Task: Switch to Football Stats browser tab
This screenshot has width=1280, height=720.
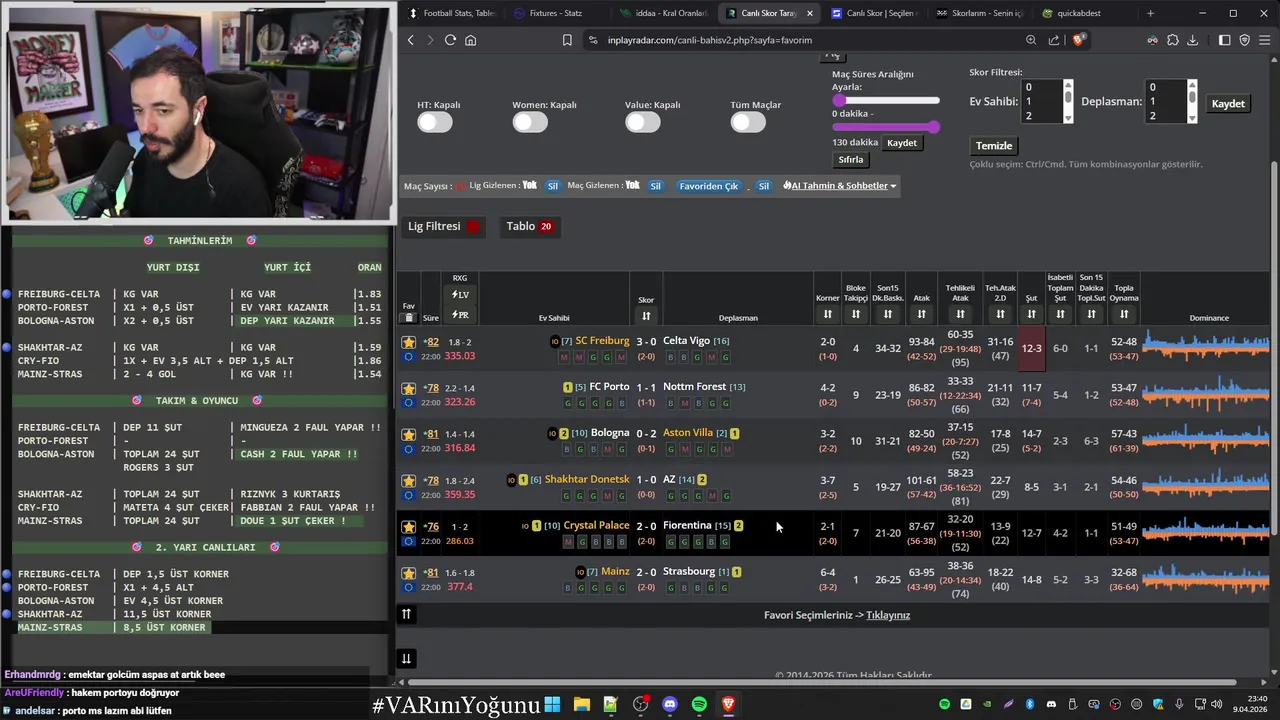Action: pyautogui.click(x=452, y=13)
